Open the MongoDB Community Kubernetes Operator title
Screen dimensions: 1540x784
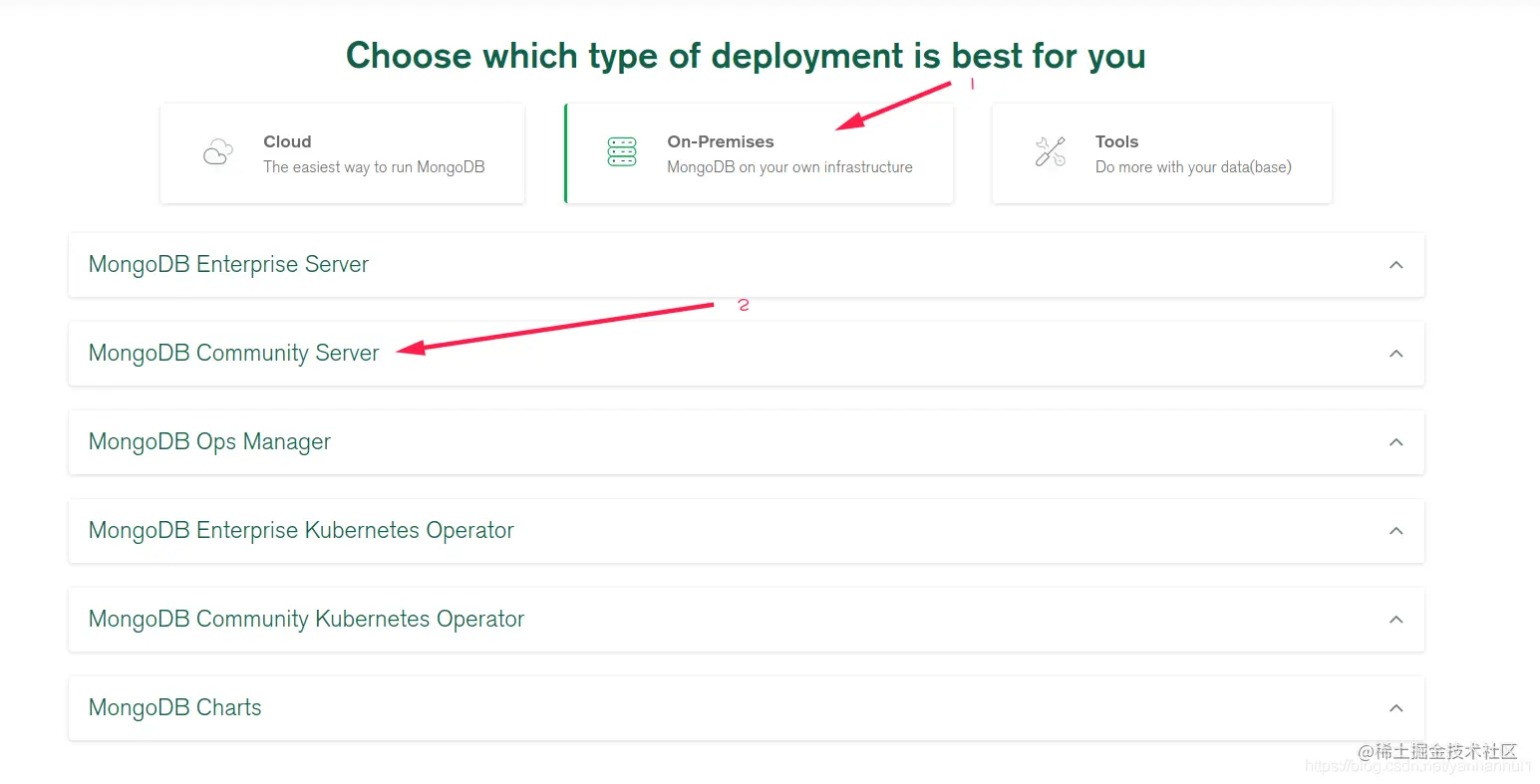tap(306, 620)
